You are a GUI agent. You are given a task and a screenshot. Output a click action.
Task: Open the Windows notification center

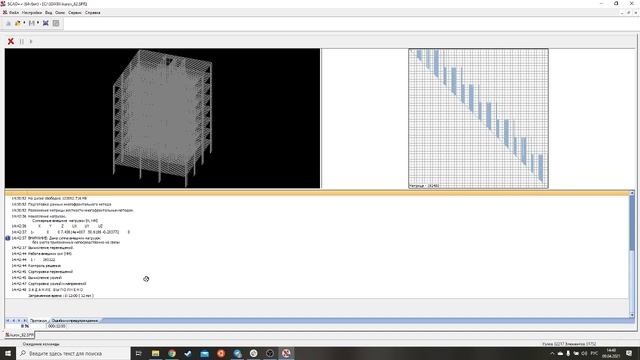tap(629, 353)
